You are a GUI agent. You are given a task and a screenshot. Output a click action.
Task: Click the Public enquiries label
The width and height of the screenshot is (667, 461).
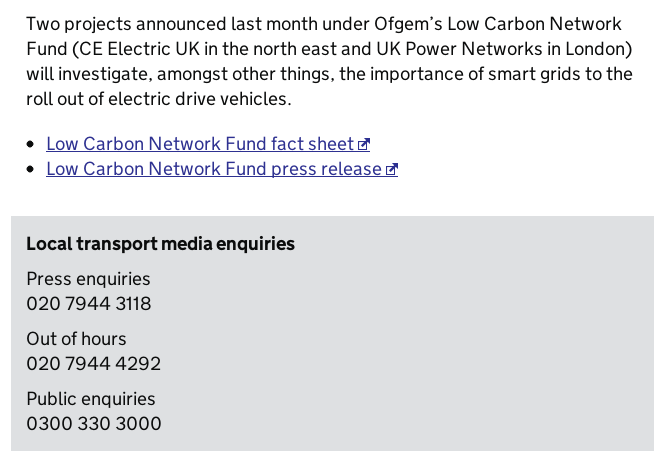(x=91, y=399)
